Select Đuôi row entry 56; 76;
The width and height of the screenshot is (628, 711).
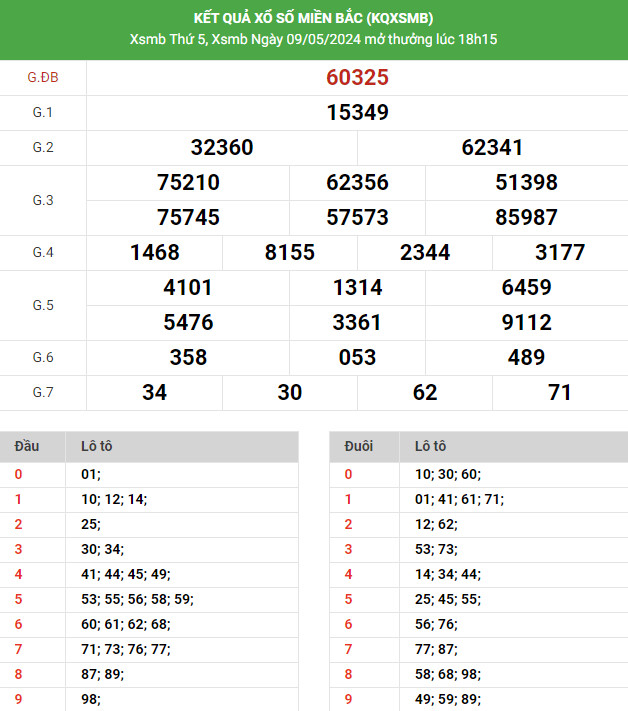pyautogui.click(x=436, y=624)
